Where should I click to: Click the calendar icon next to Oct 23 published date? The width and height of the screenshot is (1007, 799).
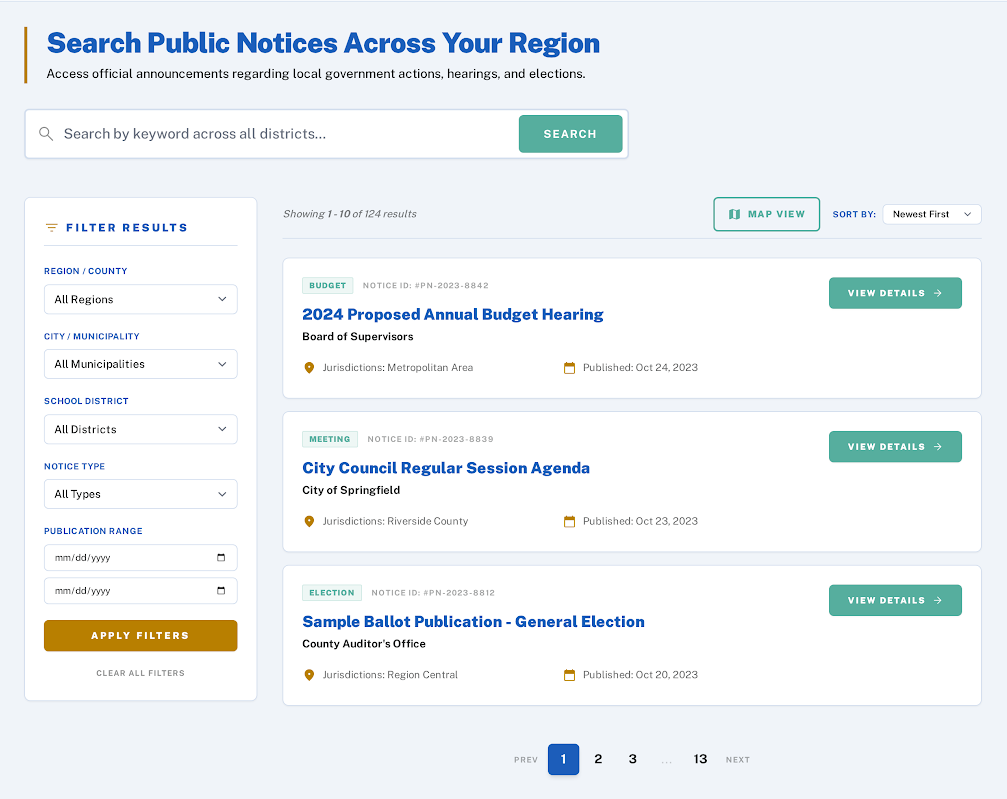[569, 521]
